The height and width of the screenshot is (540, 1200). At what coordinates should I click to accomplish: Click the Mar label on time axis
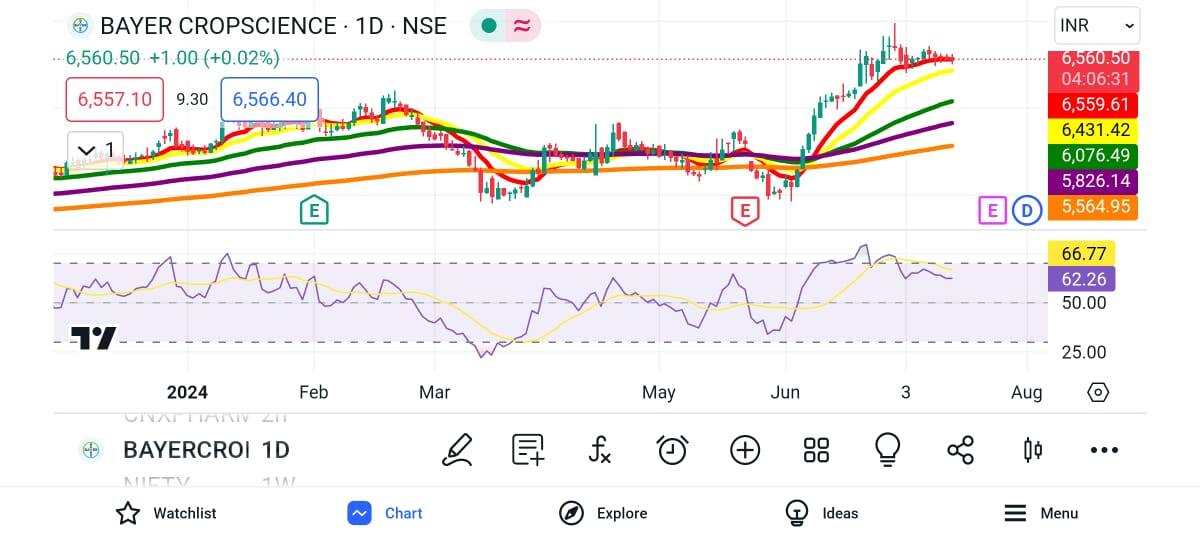click(x=434, y=392)
